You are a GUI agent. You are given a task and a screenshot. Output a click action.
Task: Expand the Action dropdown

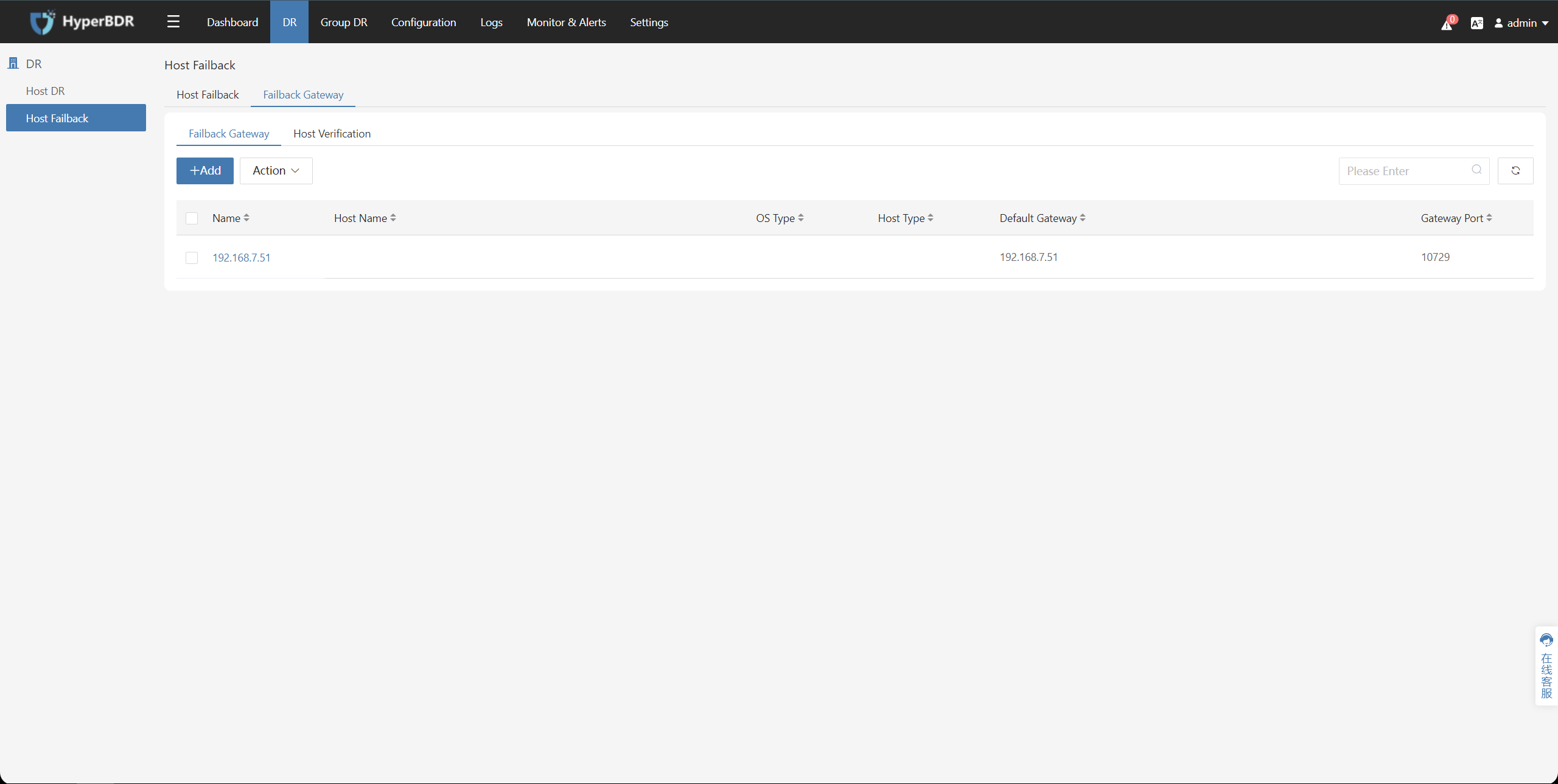pyautogui.click(x=276, y=171)
